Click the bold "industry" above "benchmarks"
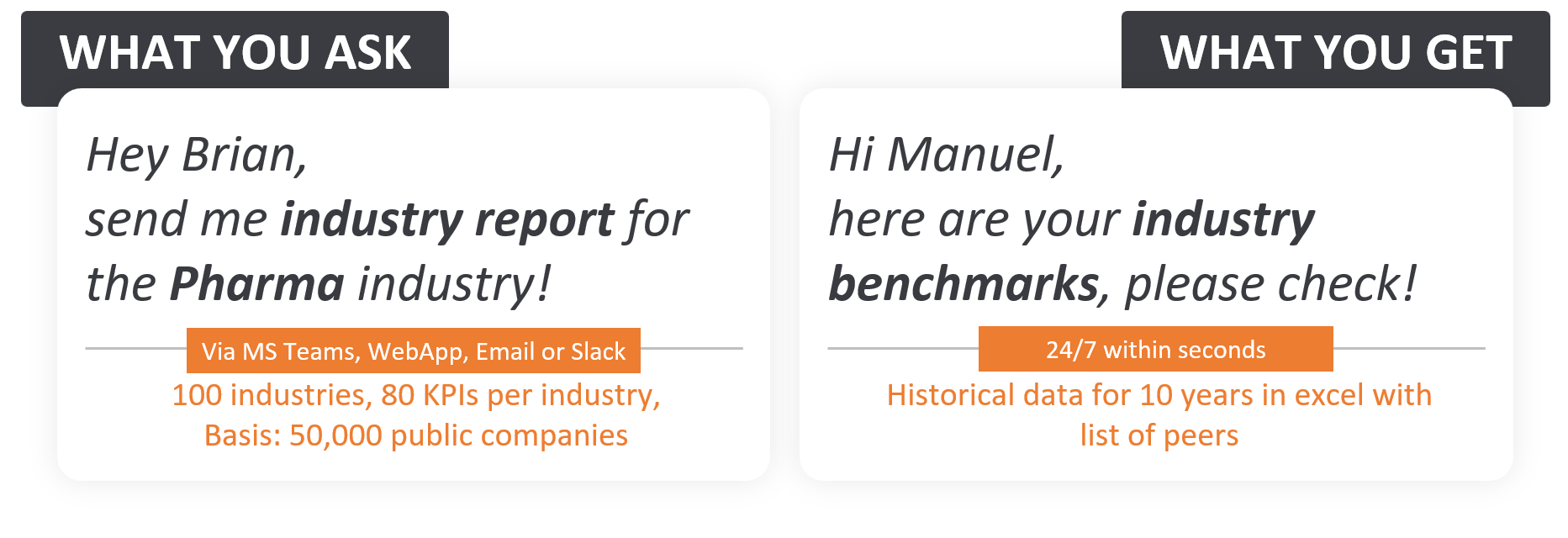The image size is (1568, 538). [1223, 220]
